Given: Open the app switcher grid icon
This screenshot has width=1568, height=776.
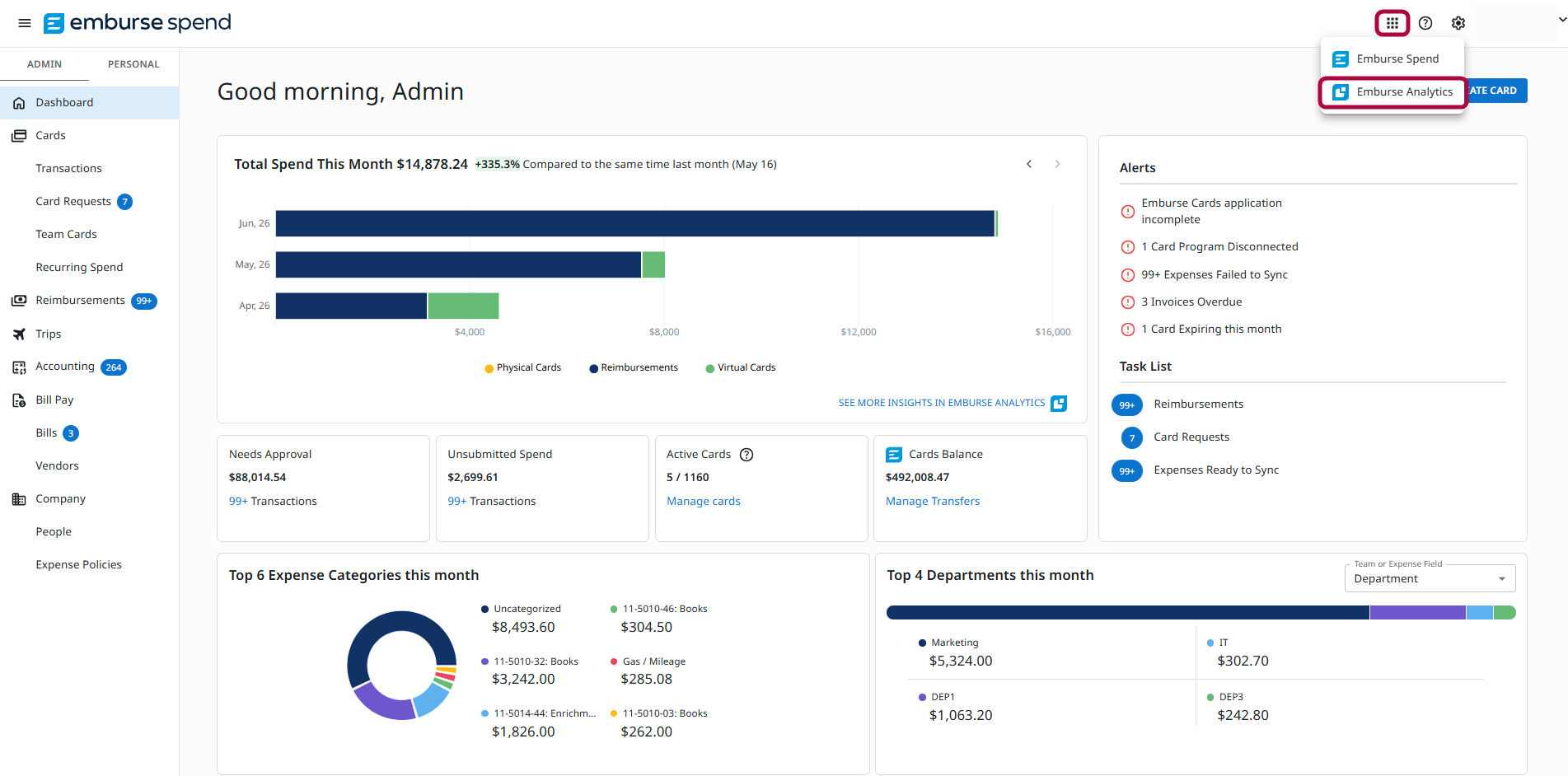Looking at the screenshot, I should coord(1392,23).
